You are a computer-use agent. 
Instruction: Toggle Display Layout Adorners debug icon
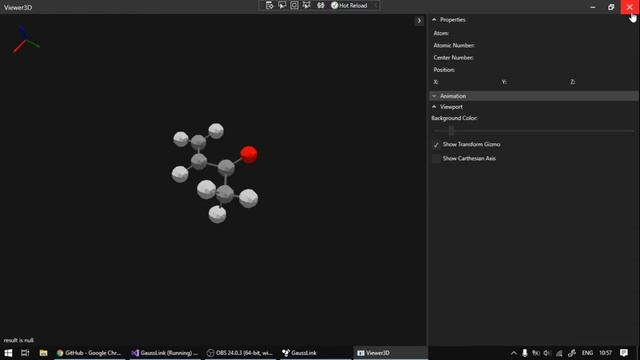coord(294,5)
